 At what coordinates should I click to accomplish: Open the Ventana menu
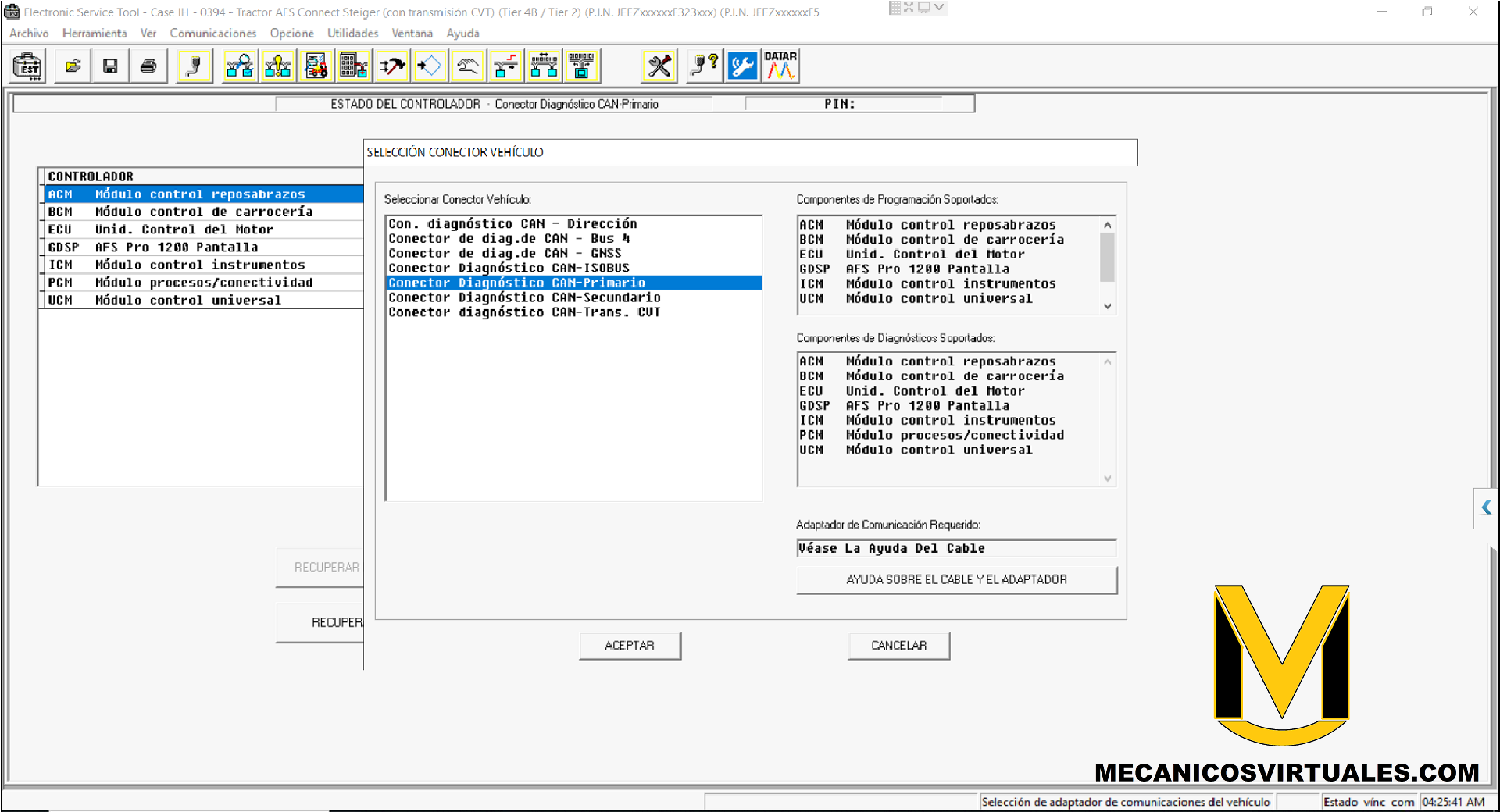point(412,34)
